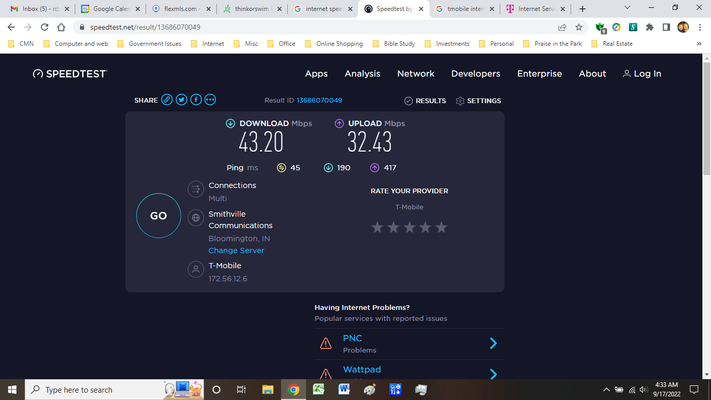
Task: Expand PNC problems chevron
Action: (x=493, y=343)
